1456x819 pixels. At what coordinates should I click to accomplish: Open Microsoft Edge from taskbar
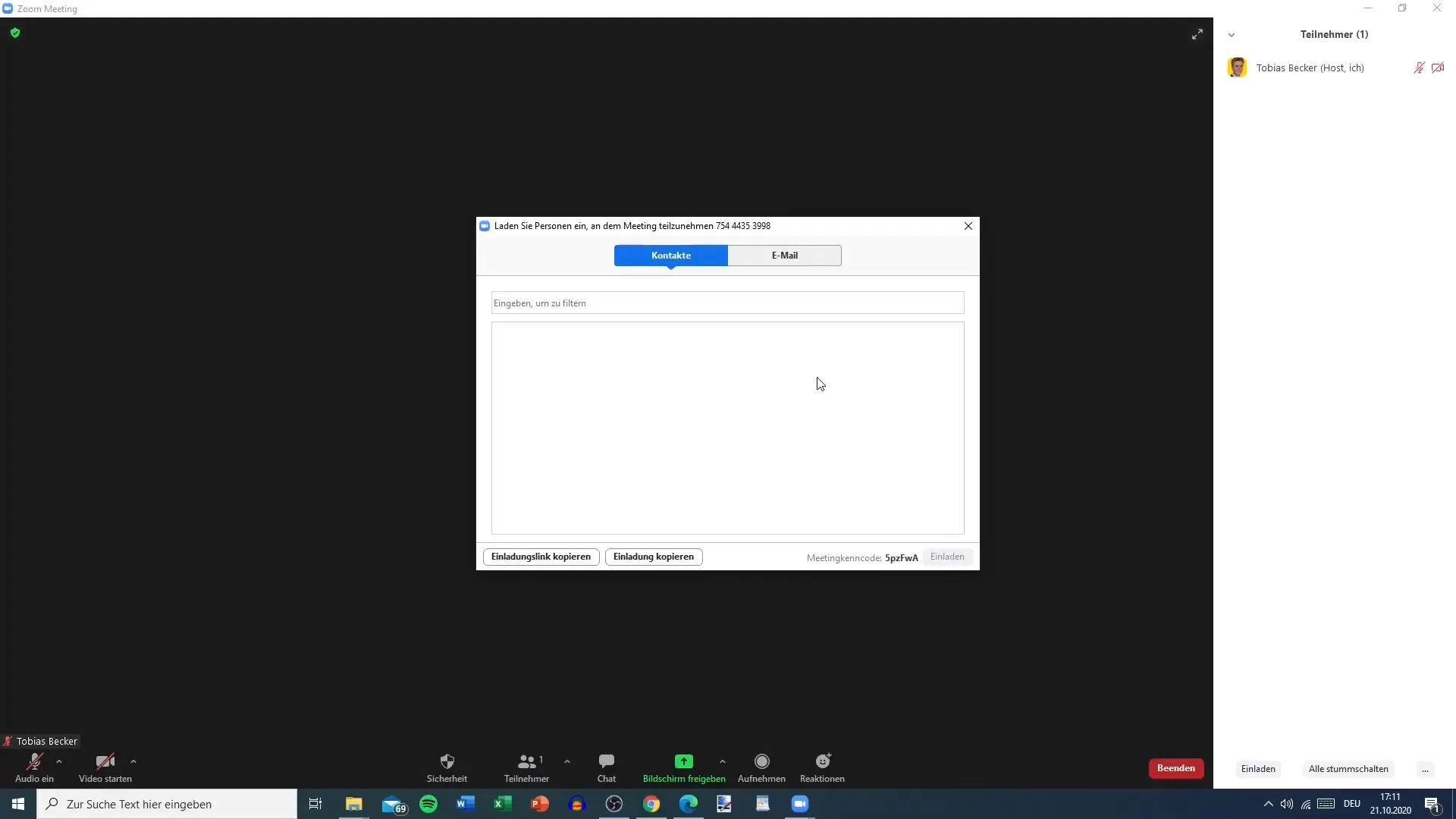[689, 804]
